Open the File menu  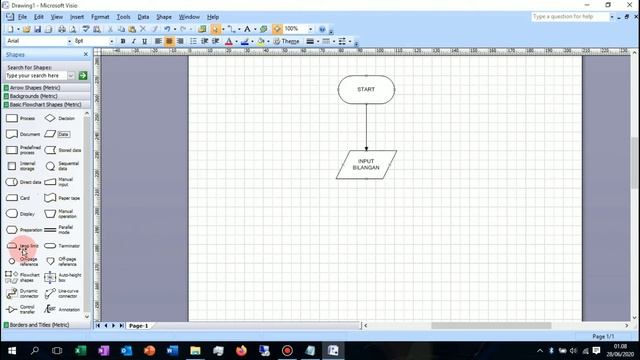[22, 17]
